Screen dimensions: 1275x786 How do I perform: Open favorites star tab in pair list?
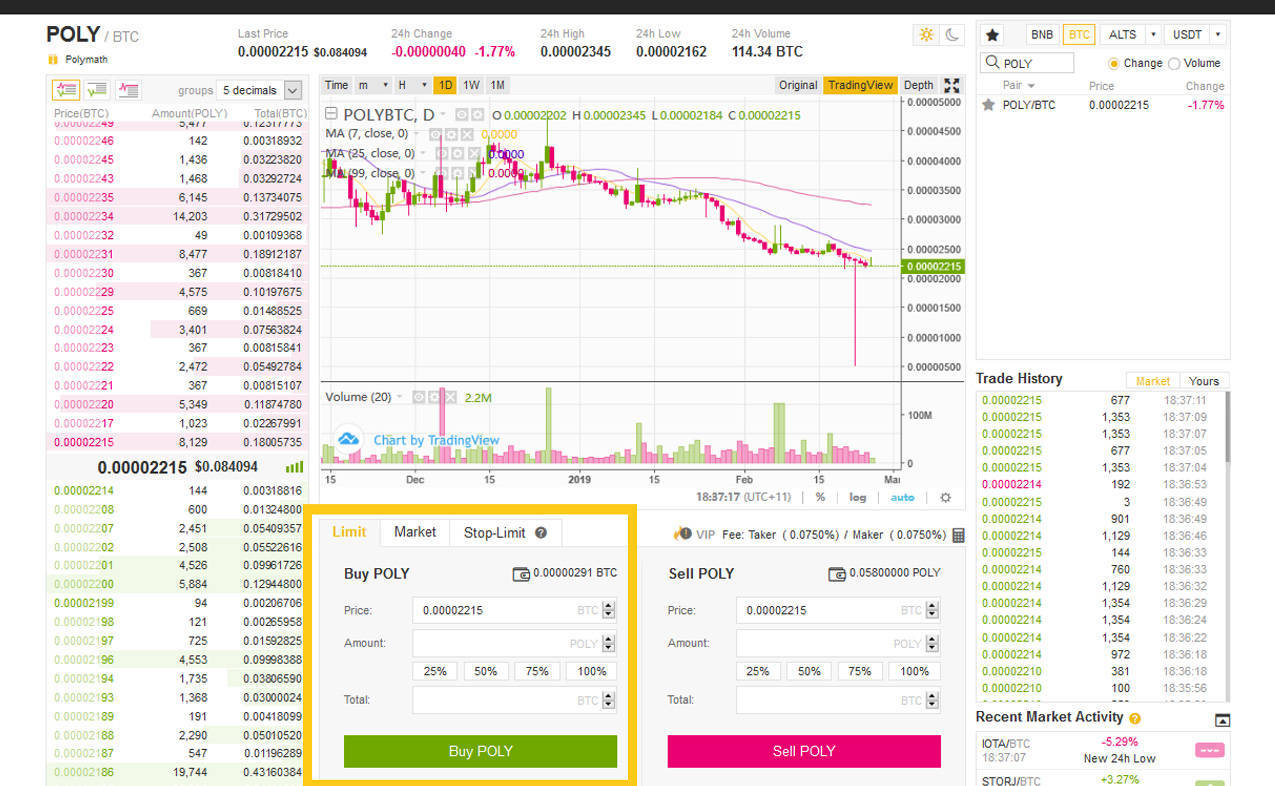coord(993,34)
